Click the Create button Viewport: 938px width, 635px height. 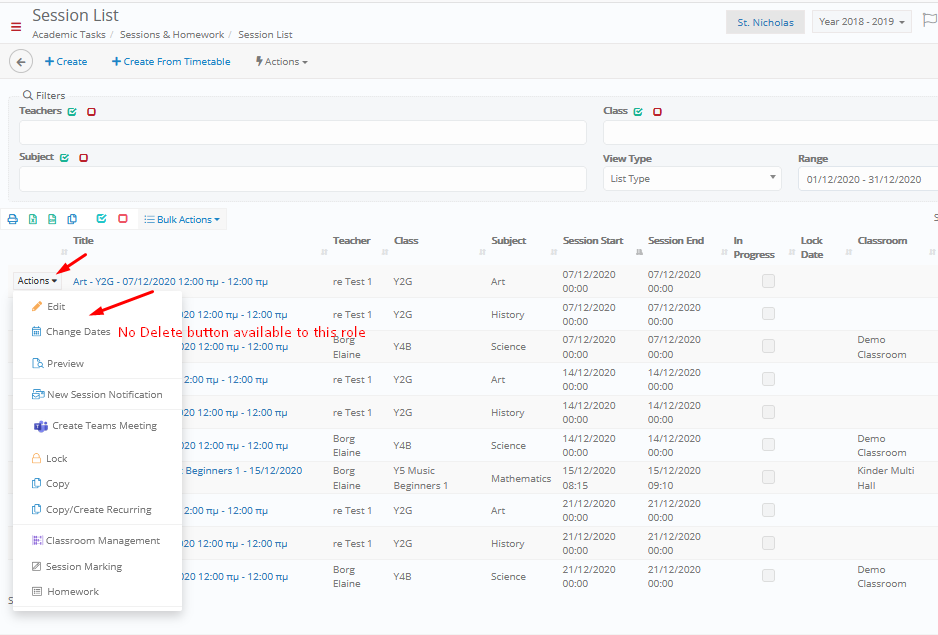pyautogui.click(x=66, y=62)
